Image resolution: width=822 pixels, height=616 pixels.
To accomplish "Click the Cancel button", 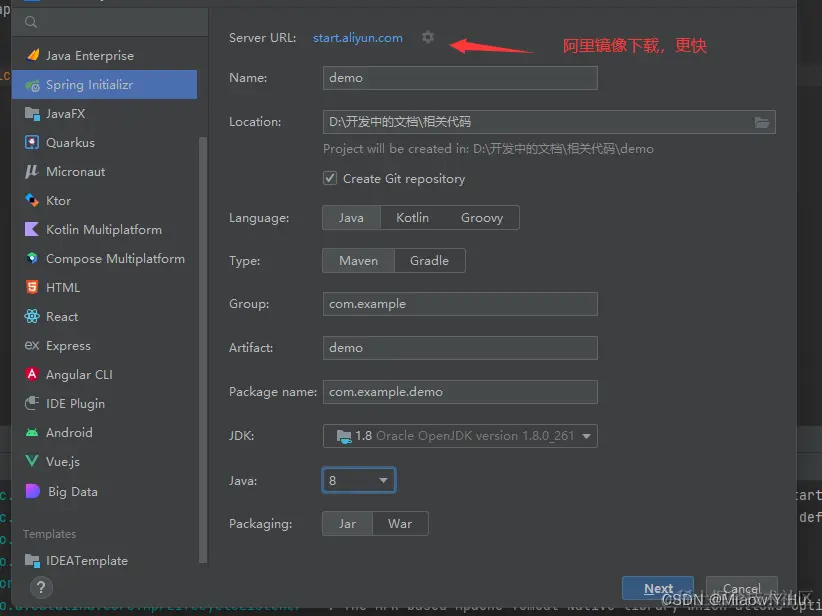I will click(741, 588).
